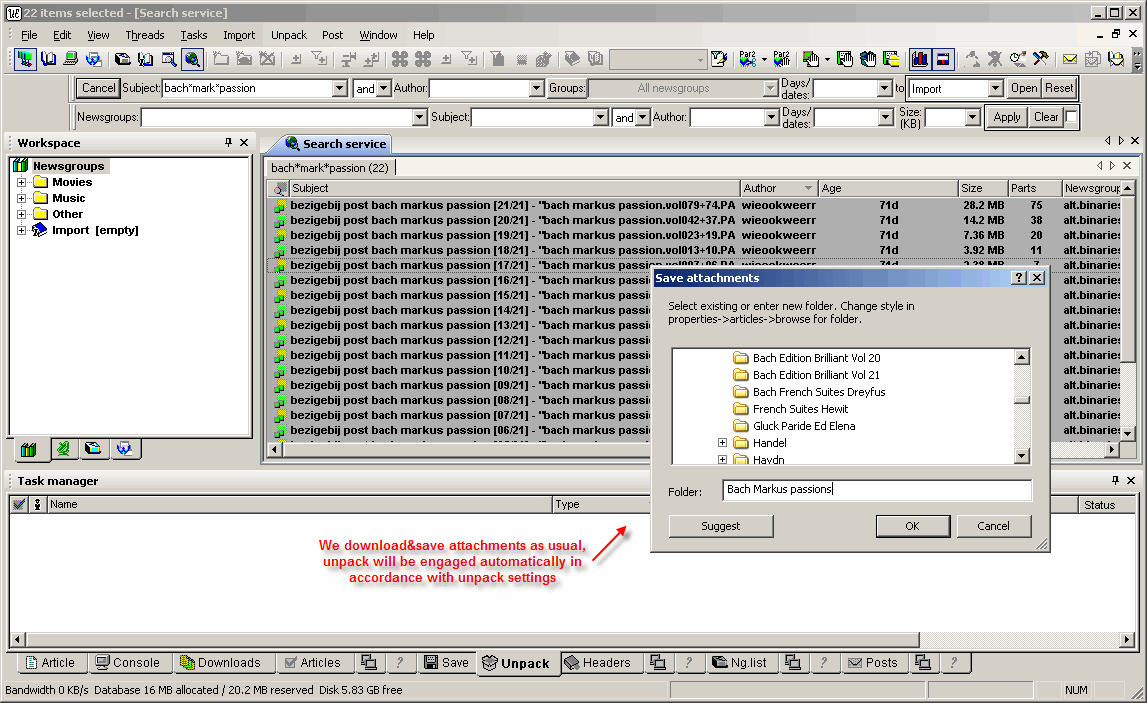Click the envelope post message toolbar icon
Image resolution: width=1147 pixels, height=703 pixels.
[x=1070, y=59]
